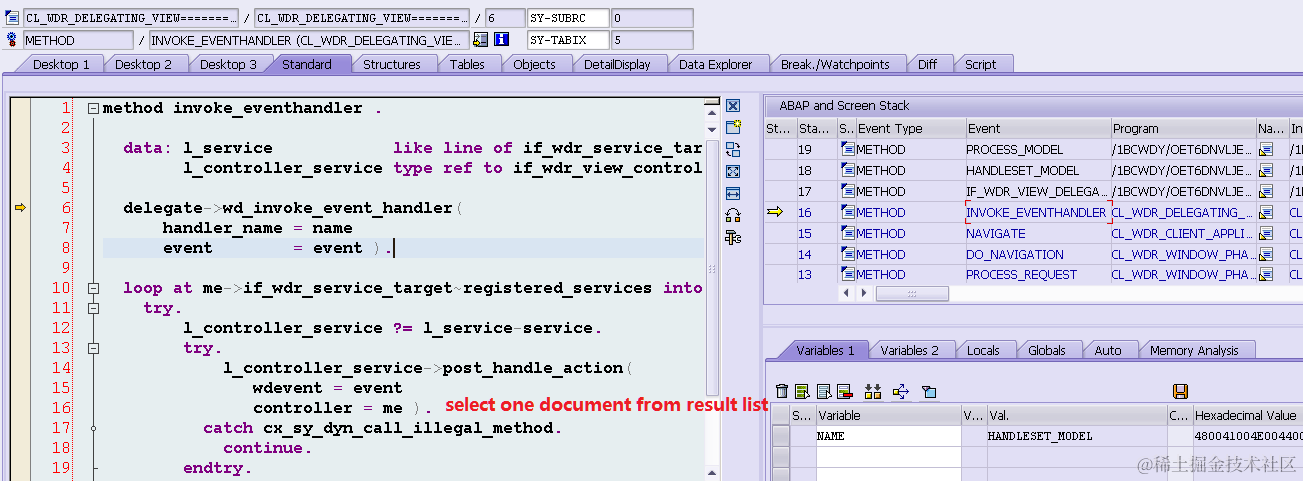This screenshot has width=1303, height=481.
Task: Click the navigate-to-source icon next to INVOKE_EVENTHANDLER field
Action: point(481,40)
